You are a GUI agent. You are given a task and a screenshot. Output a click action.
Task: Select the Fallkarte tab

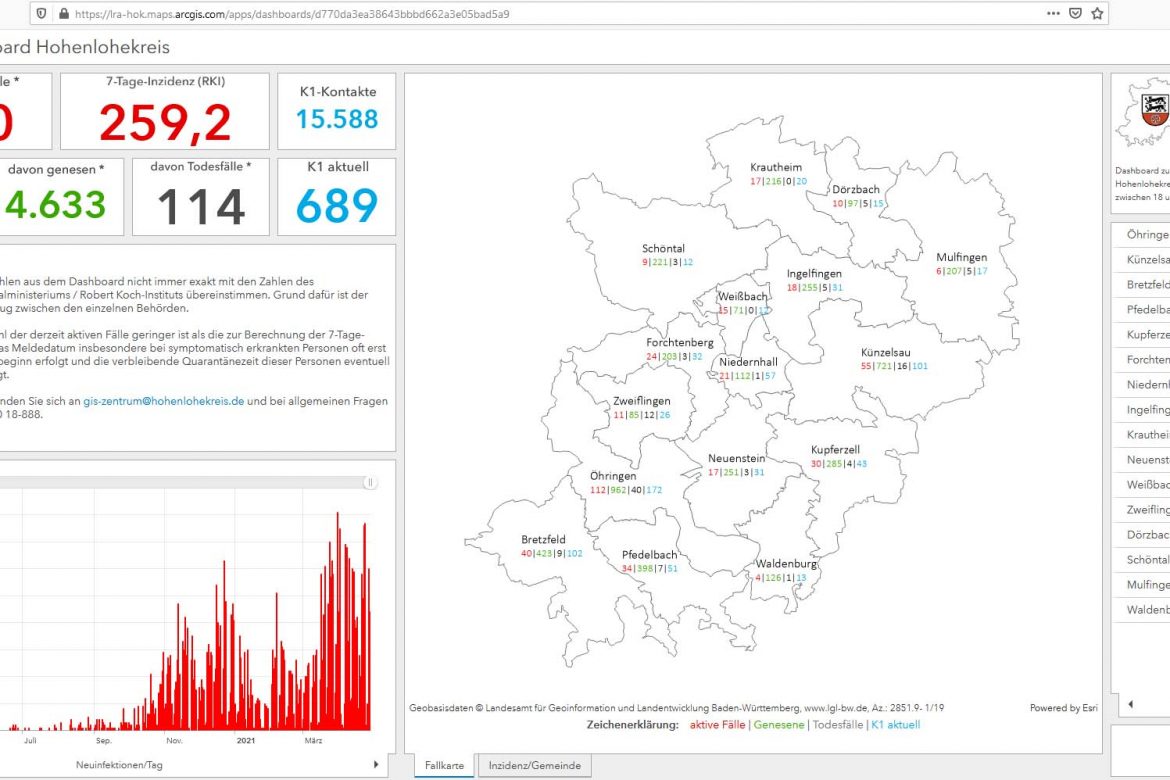pos(444,766)
